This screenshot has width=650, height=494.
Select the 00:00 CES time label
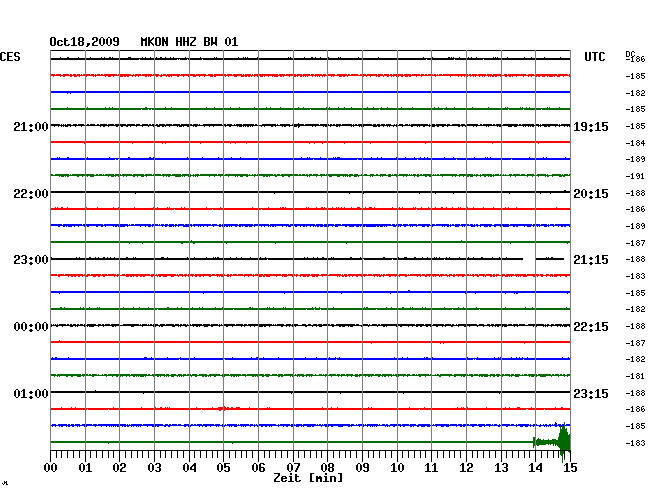(x=31, y=327)
